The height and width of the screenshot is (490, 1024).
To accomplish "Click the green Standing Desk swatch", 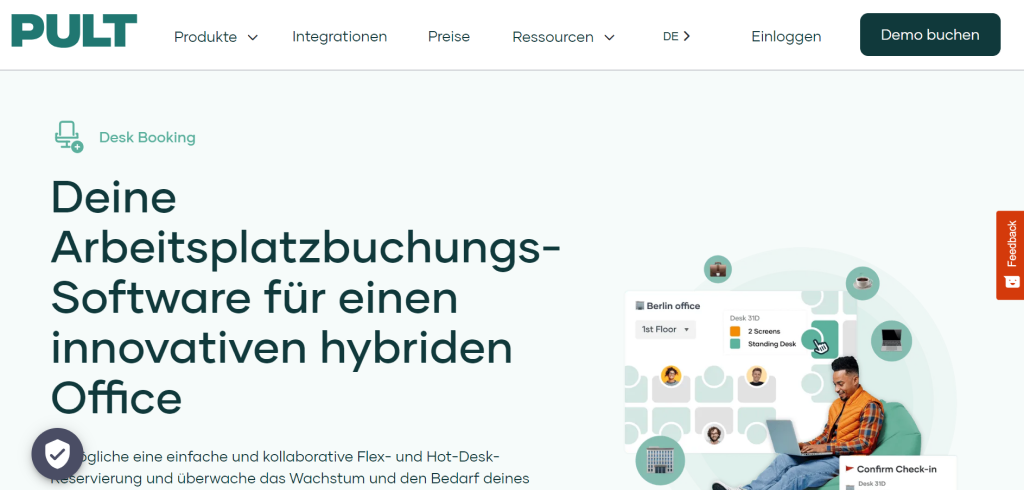I will coord(735,344).
